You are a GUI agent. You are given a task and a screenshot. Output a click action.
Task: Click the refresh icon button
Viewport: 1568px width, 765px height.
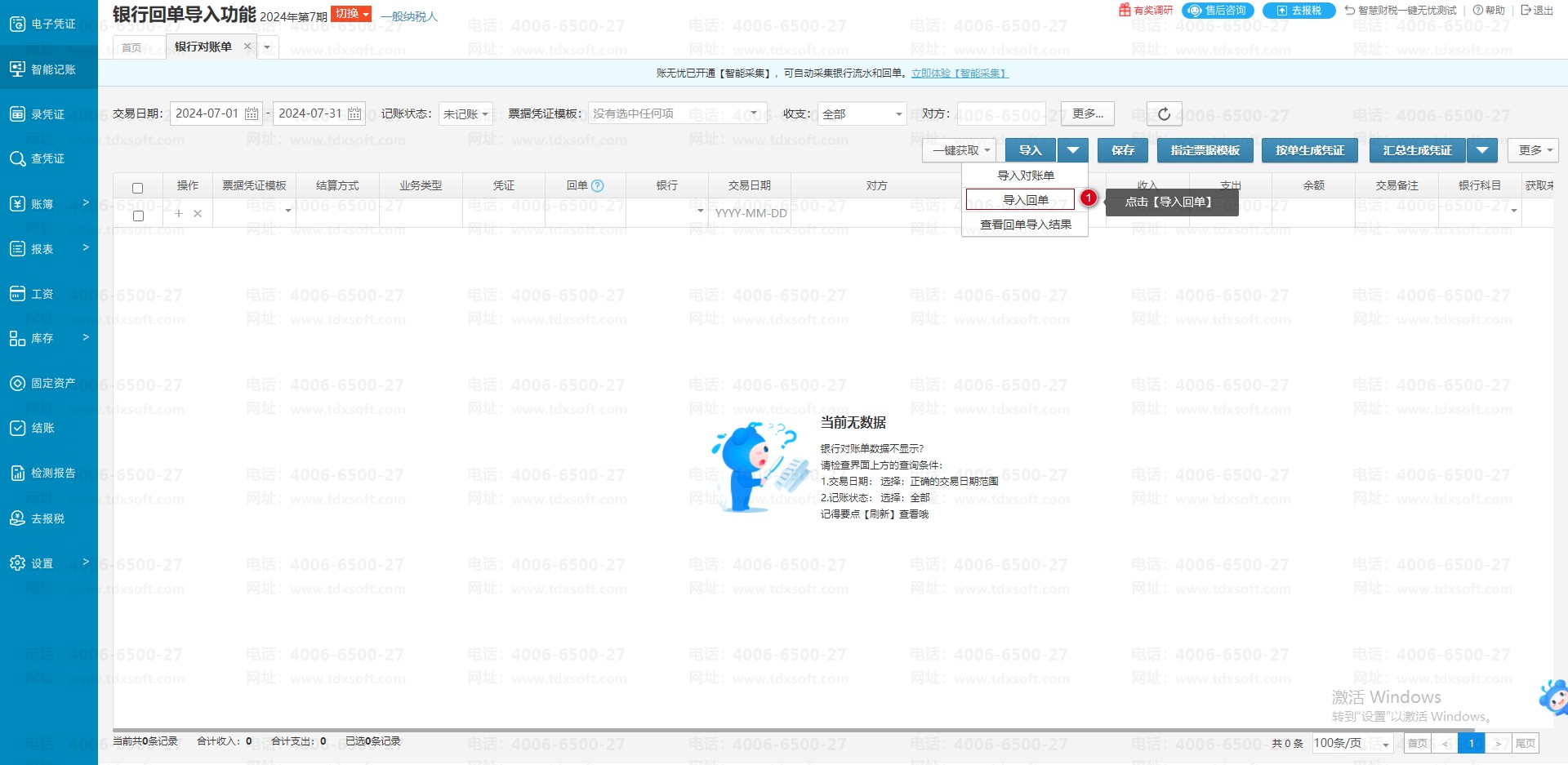coord(1164,114)
